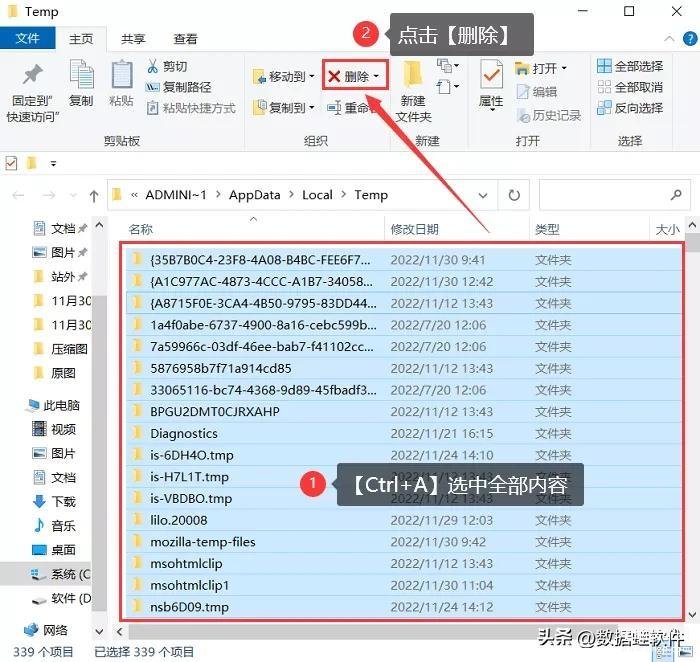Click ADMINI~1 in the address path
The height and width of the screenshot is (662, 700).
point(176,195)
